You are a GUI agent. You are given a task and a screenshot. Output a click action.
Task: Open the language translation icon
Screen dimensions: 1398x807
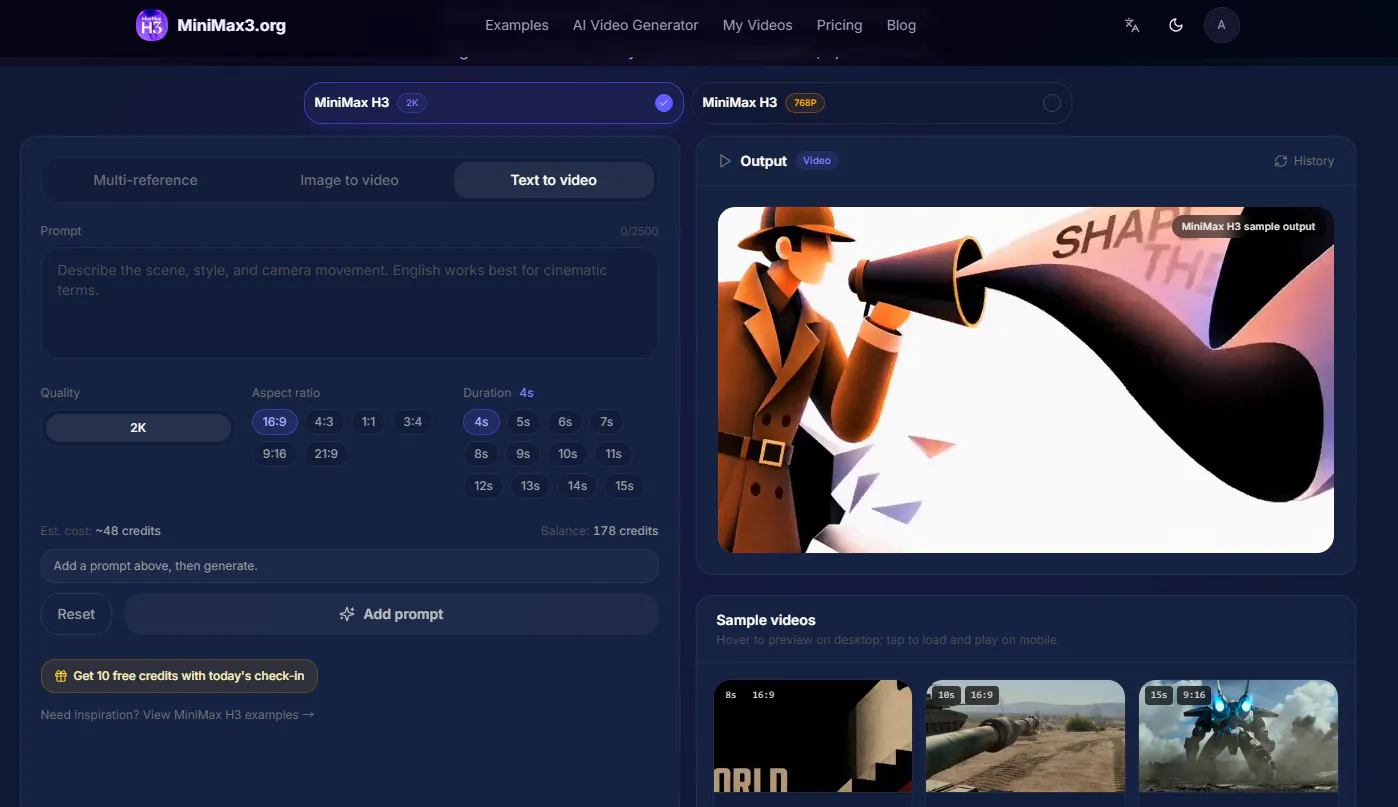tap(1132, 25)
